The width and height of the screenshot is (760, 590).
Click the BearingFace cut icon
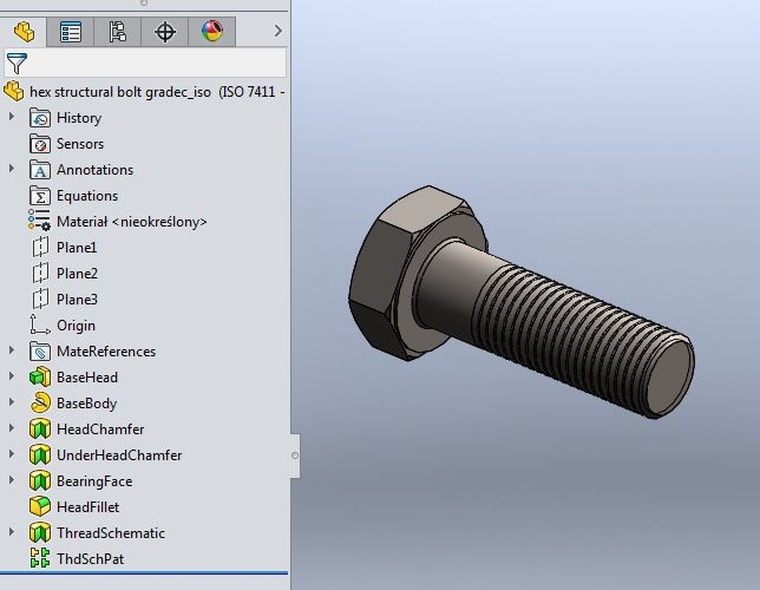click(x=40, y=480)
